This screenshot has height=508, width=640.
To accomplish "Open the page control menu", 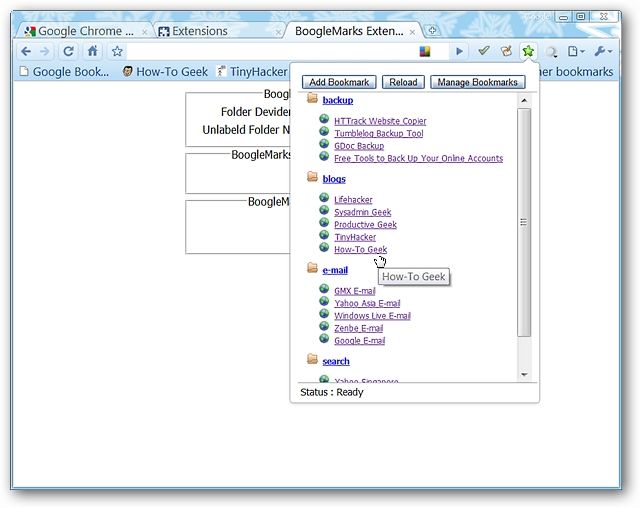I will tap(576, 51).
